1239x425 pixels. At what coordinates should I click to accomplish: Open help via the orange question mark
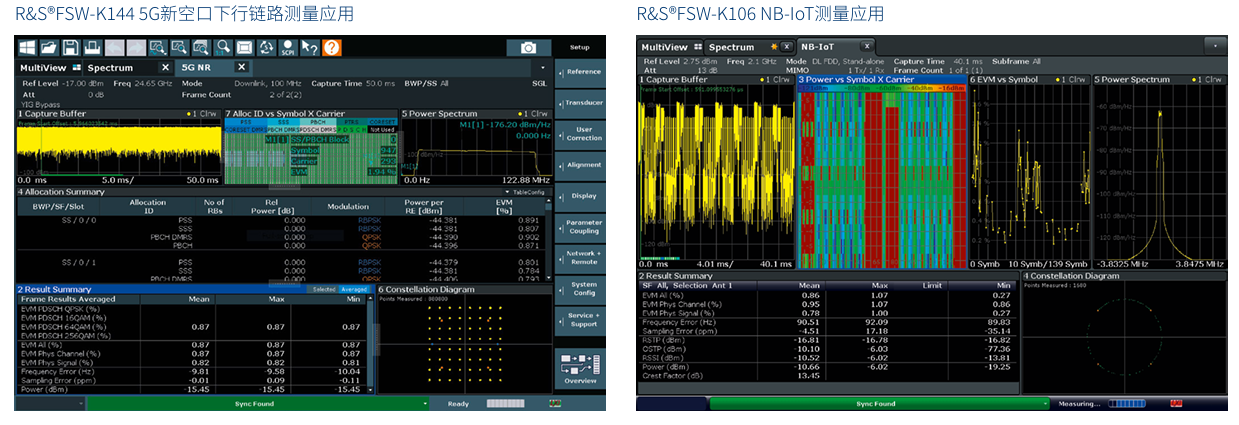pos(331,47)
